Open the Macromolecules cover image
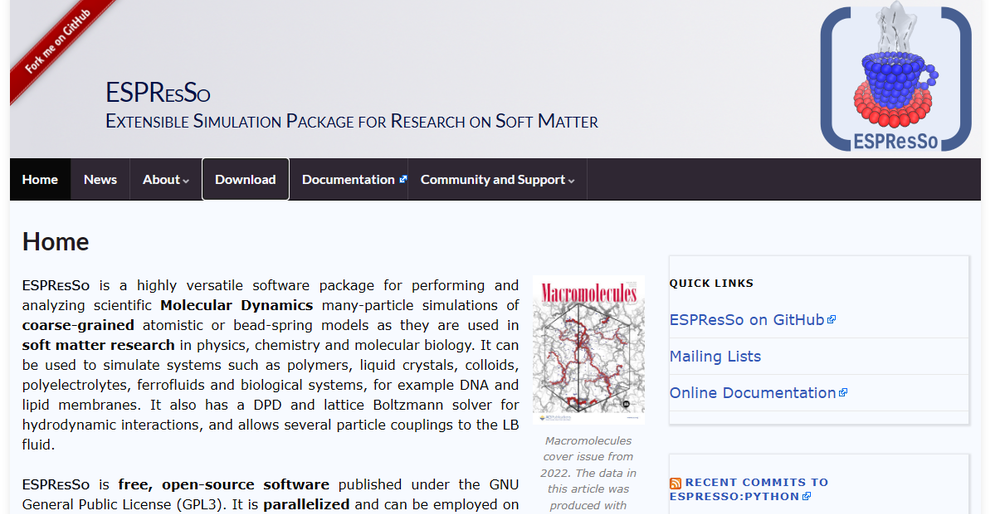The width and height of the screenshot is (1000, 514). pyautogui.click(x=589, y=349)
